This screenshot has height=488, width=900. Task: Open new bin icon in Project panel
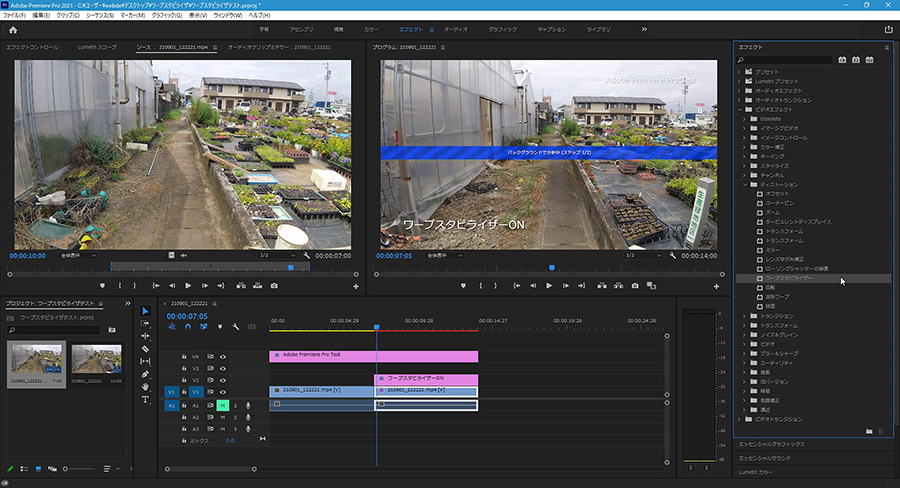[112, 330]
